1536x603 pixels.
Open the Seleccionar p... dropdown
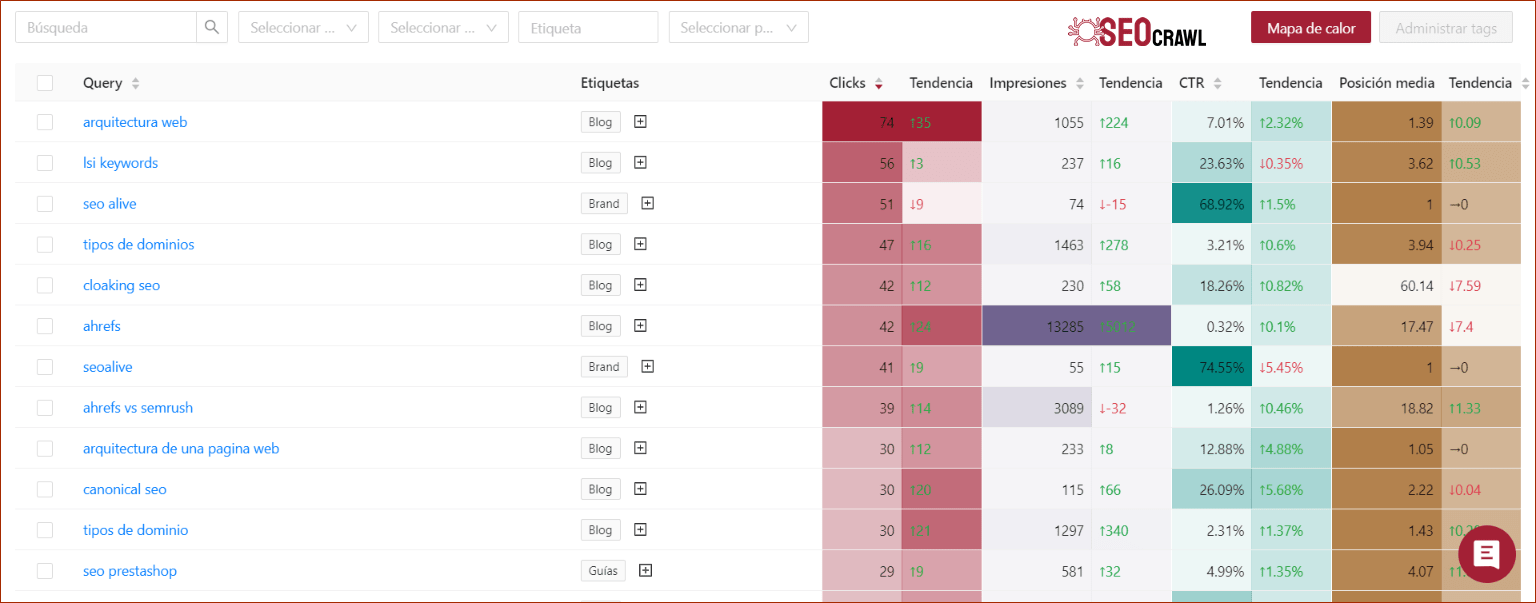click(x=738, y=28)
